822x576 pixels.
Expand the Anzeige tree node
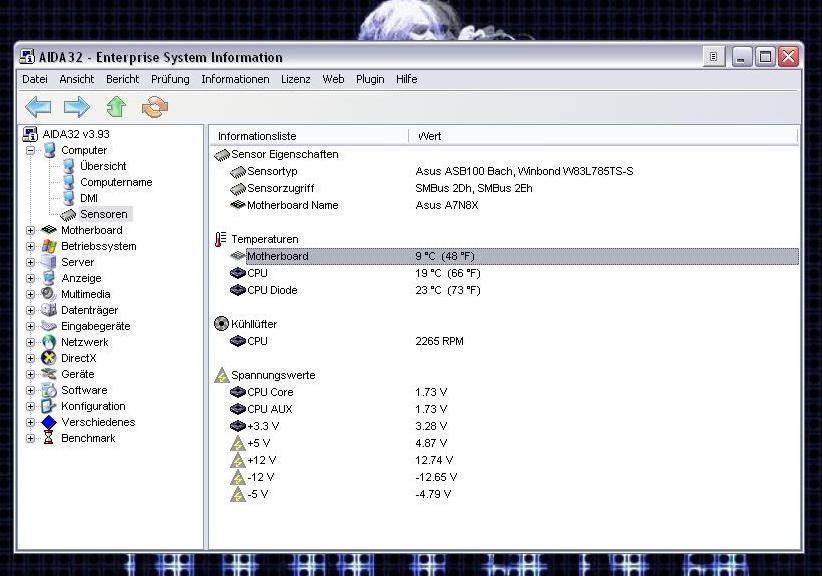30,278
